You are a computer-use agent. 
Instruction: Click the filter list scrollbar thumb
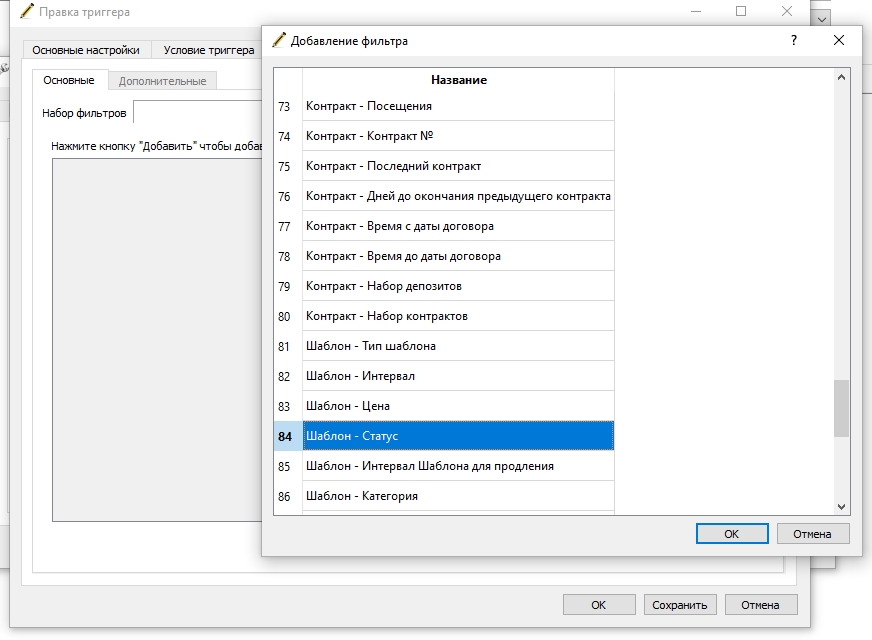[841, 408]
